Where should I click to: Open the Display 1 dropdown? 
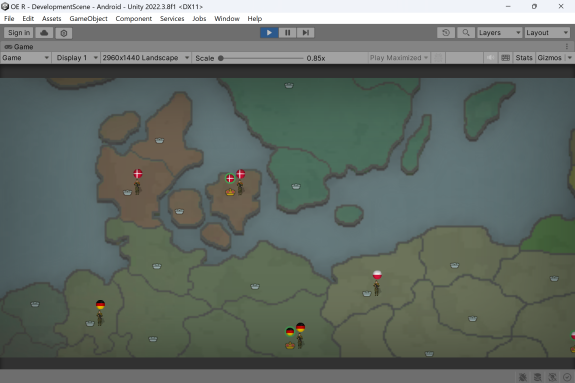(x=77, y=58)
